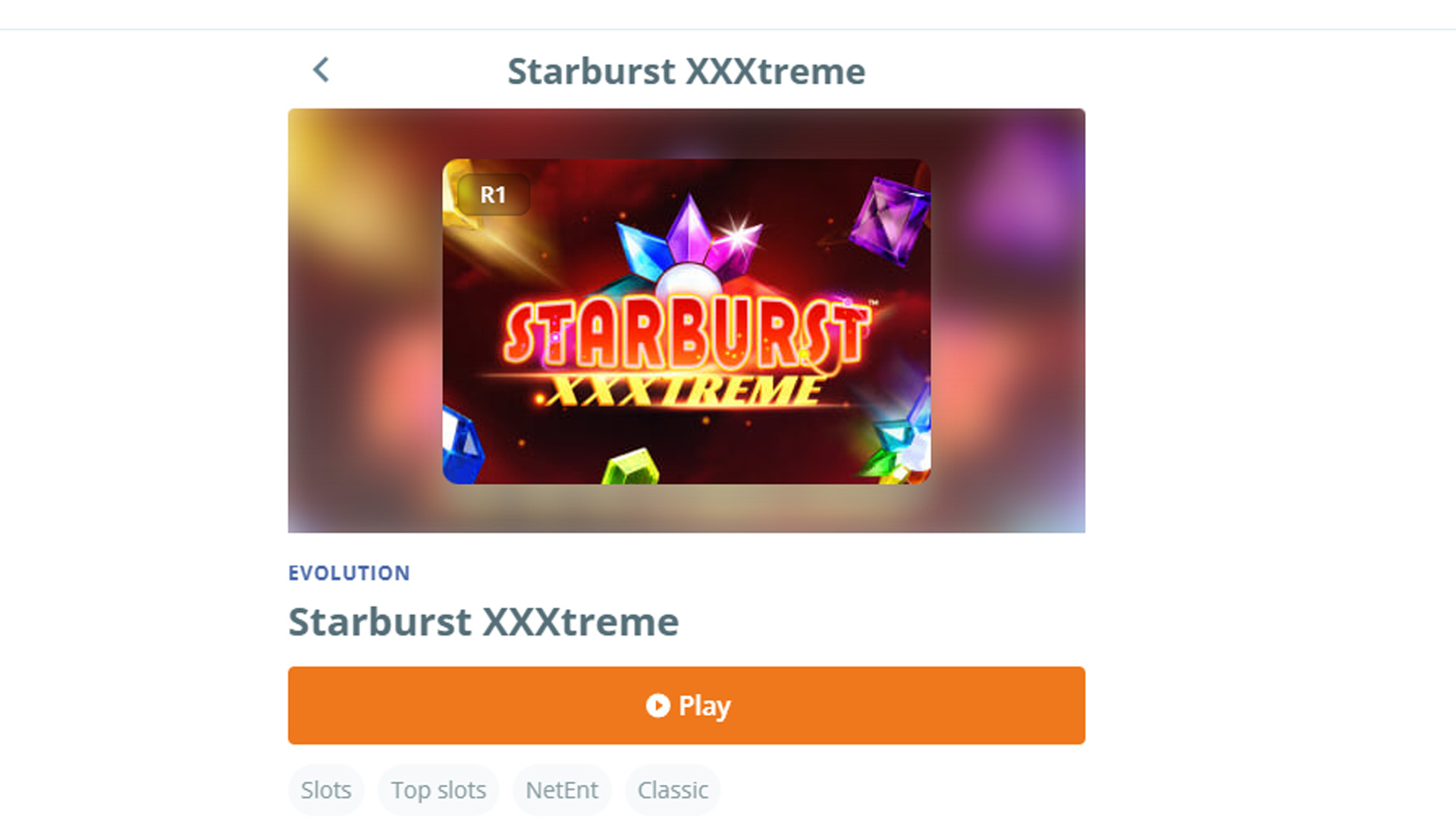Select the Top slots category tag

coord(438,789)
